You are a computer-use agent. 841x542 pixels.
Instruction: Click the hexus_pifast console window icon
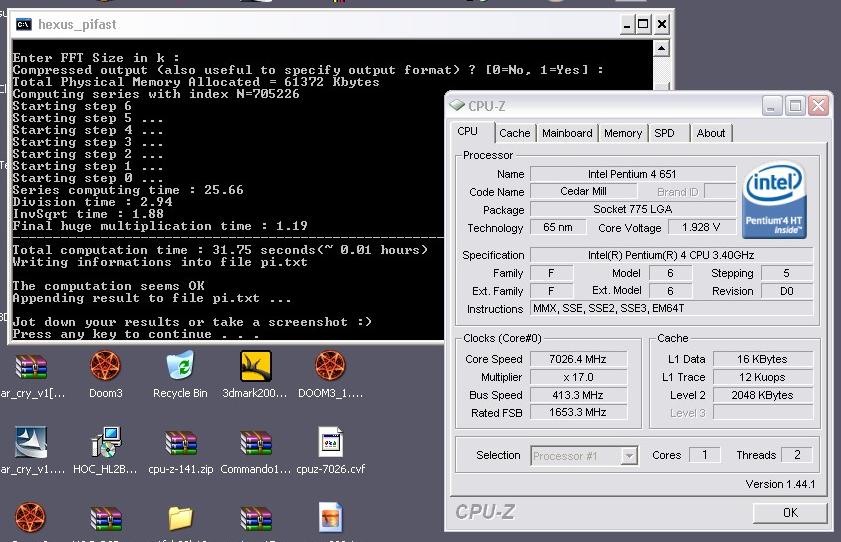coord(24,24)
